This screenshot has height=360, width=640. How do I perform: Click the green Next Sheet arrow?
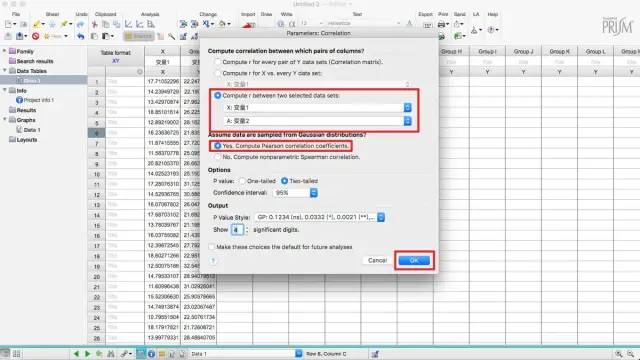click(x=87, y=354)
